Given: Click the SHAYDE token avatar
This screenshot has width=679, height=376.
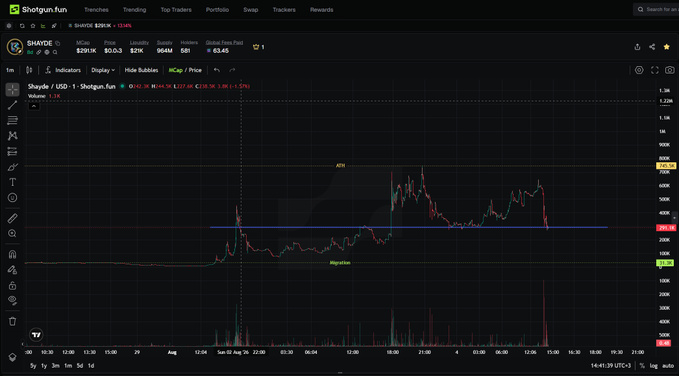Looking at the screenshot, I should pyautogui.click(x=15, y=47).
